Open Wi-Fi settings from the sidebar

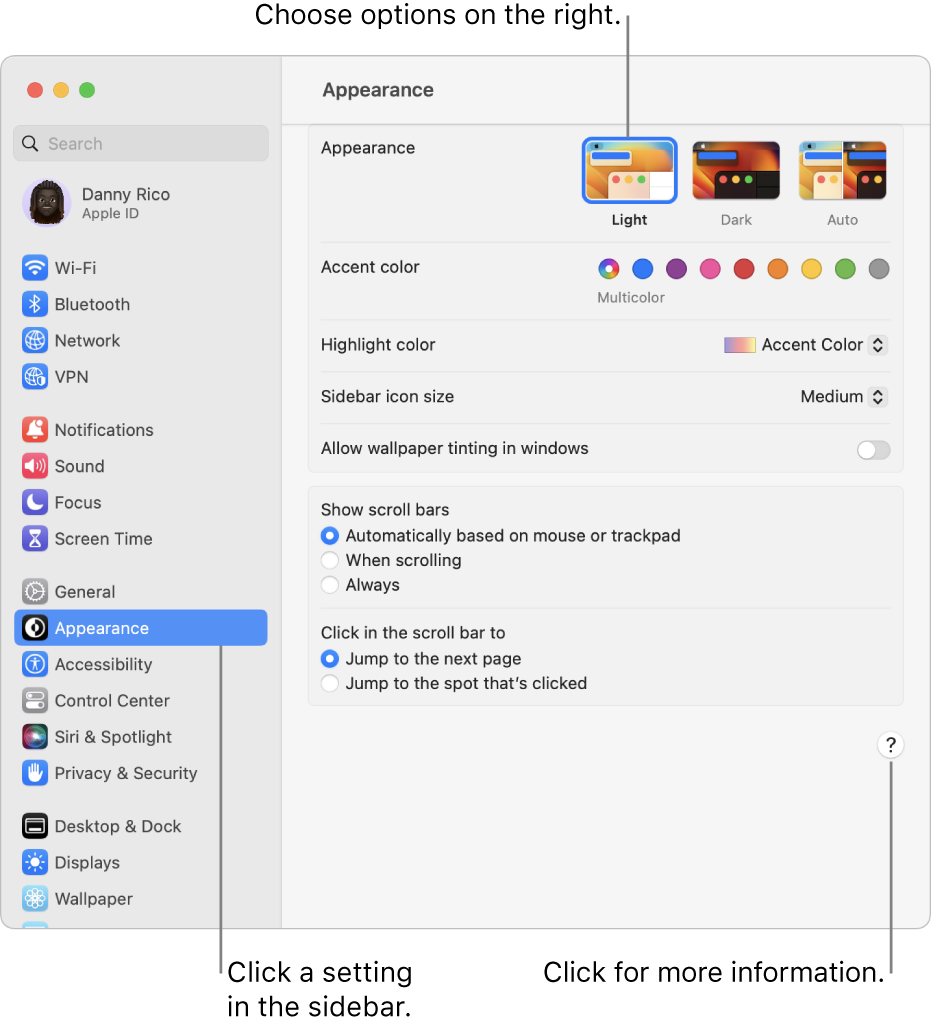point(75,267)
